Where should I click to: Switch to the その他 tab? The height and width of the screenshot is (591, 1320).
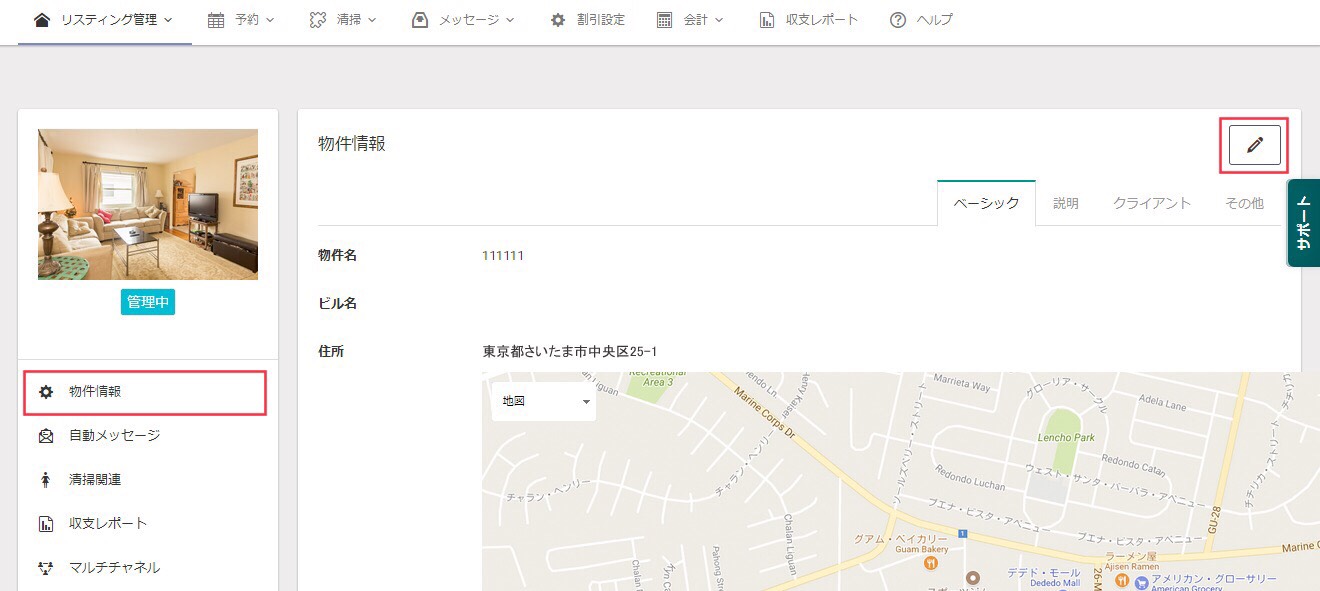pos(1244,203)
